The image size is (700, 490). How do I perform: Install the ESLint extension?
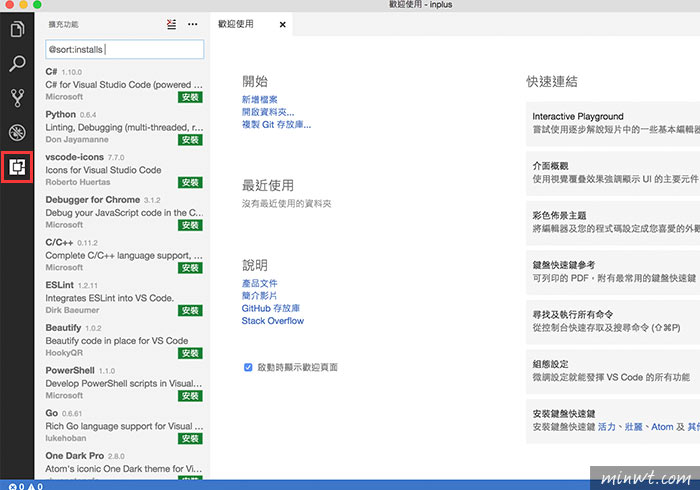pos(190,310)
